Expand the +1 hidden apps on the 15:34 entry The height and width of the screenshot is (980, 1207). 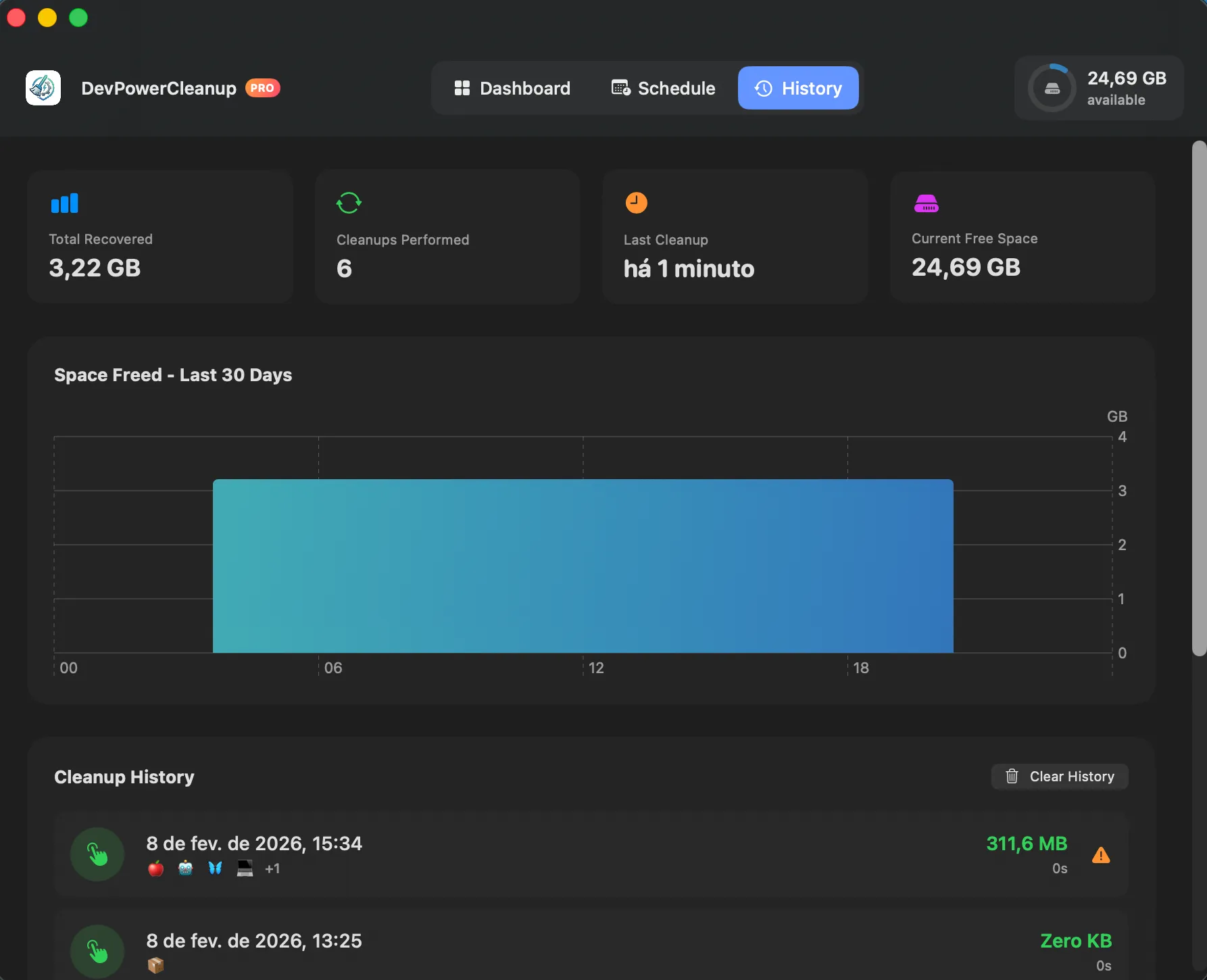pyautogui.click(x=273, y=868)
